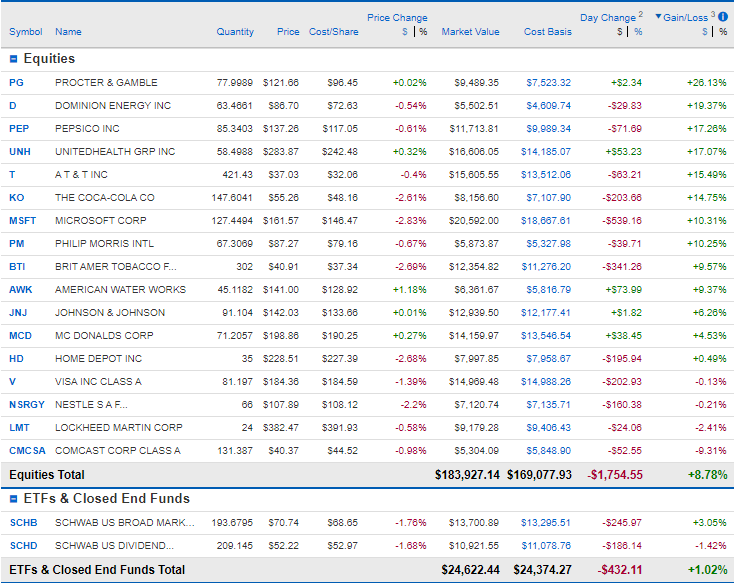Open the PG symbol link
Image resolution: width=734 pixels, height=583 pixels.
pos(16,83)
